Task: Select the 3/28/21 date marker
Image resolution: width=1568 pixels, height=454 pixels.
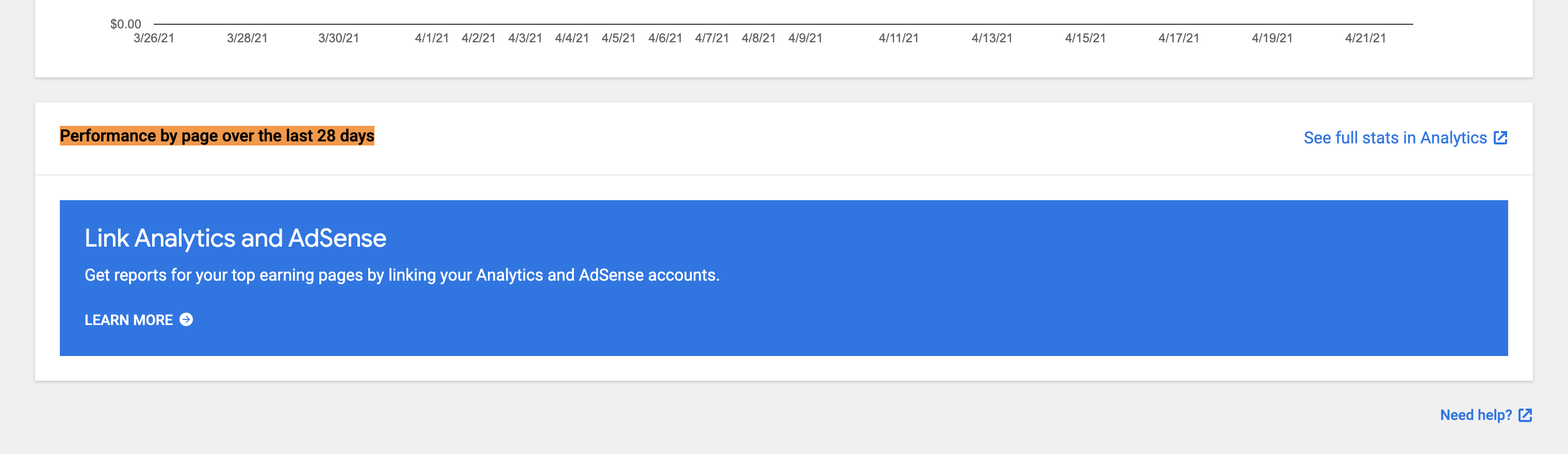Action: [x=246, y=38]
